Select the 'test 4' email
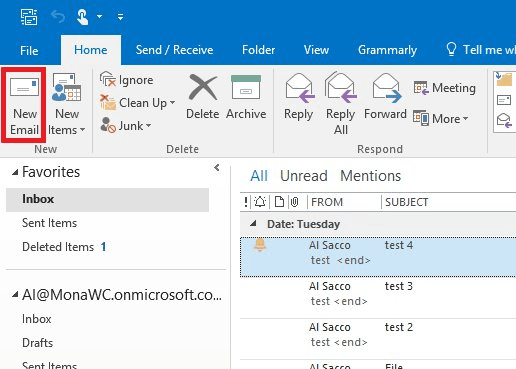The image size is (516, 369). (378, 257)
